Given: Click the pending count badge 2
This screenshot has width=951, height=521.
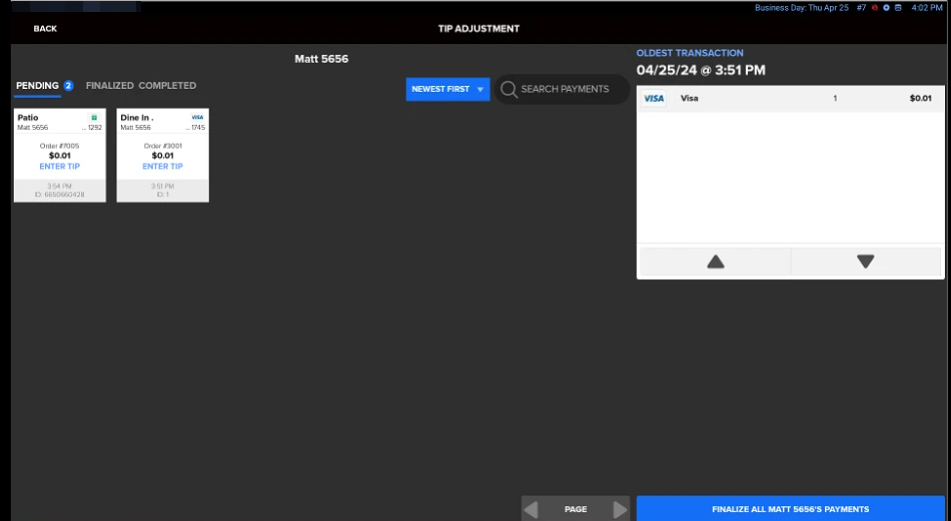Looking at the screenshot, I should (x=69, y=86).
